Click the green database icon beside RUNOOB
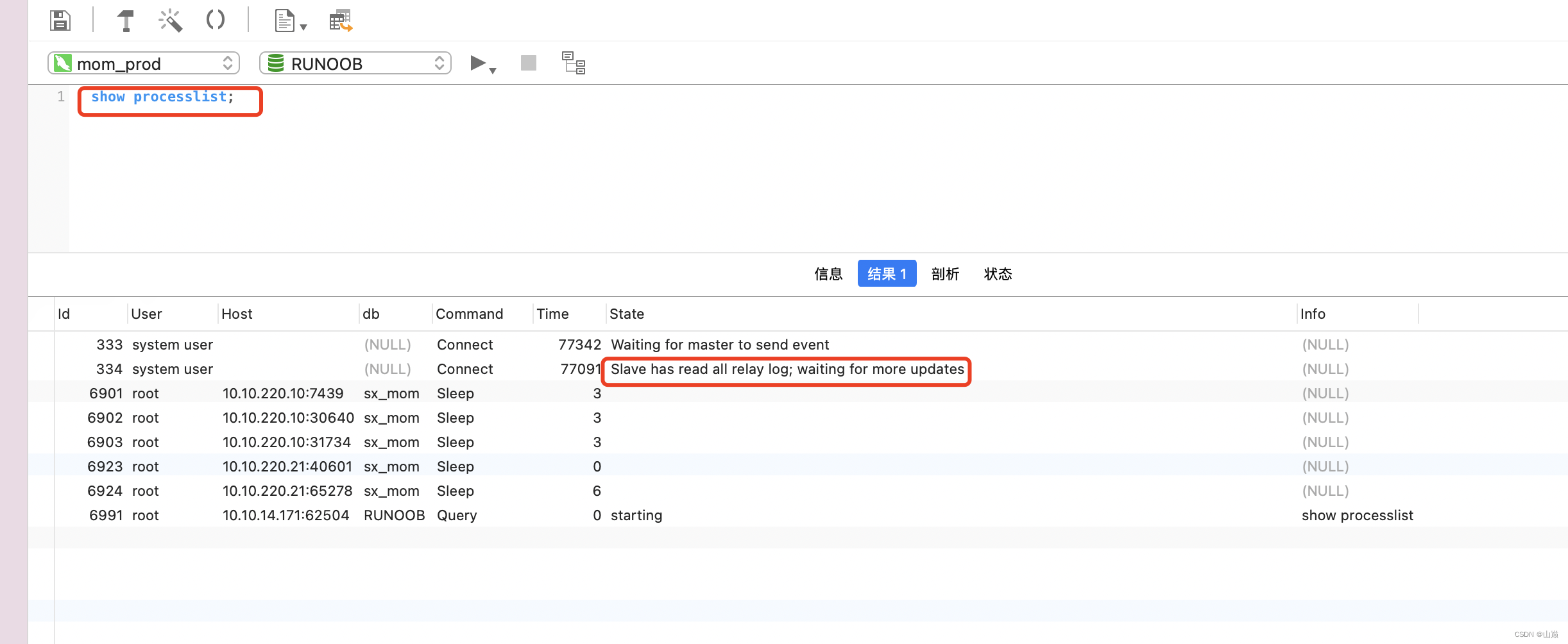The height and width of the screenshot is (644, 1568). click(x=275, y=63)
